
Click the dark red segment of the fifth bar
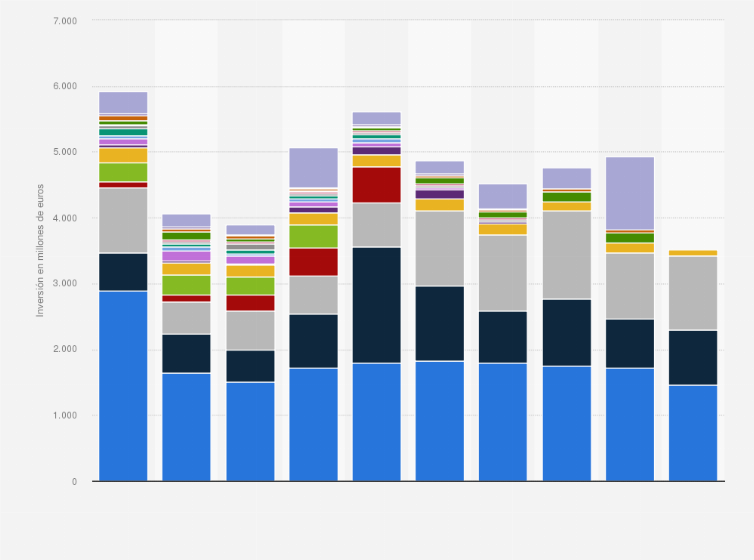[376, 185]
